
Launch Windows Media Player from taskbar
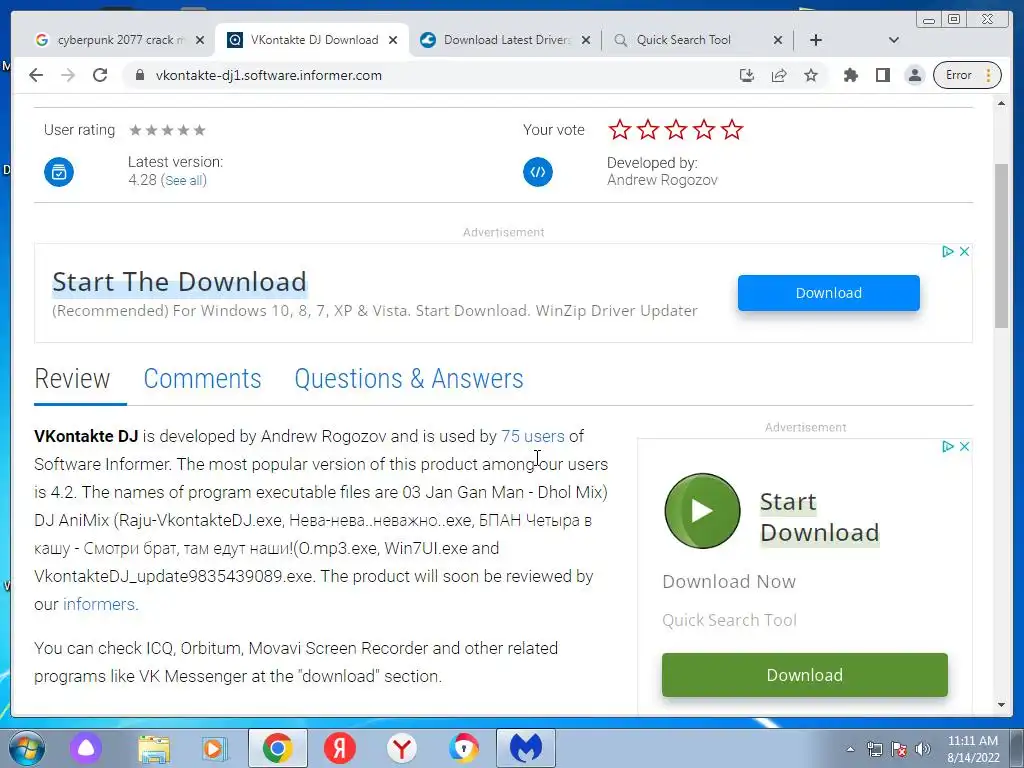[x=214, y=748]
